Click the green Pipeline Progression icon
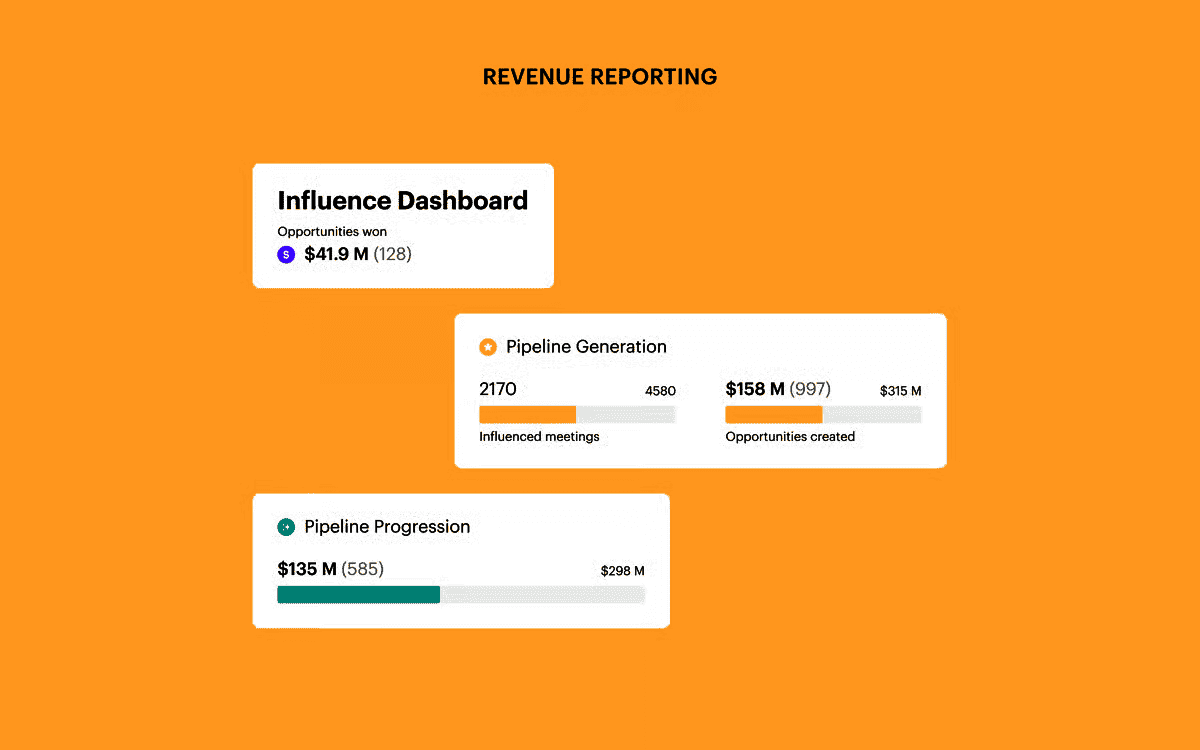This screenshot has height=750, width=1200. tap(286, 527)
